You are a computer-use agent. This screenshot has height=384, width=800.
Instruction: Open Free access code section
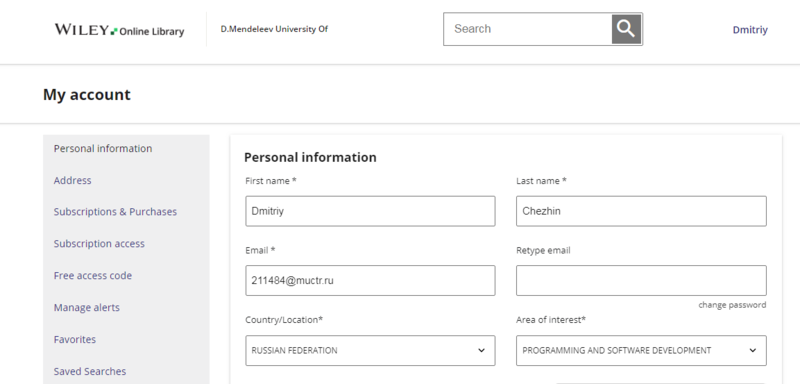[93, 275]
